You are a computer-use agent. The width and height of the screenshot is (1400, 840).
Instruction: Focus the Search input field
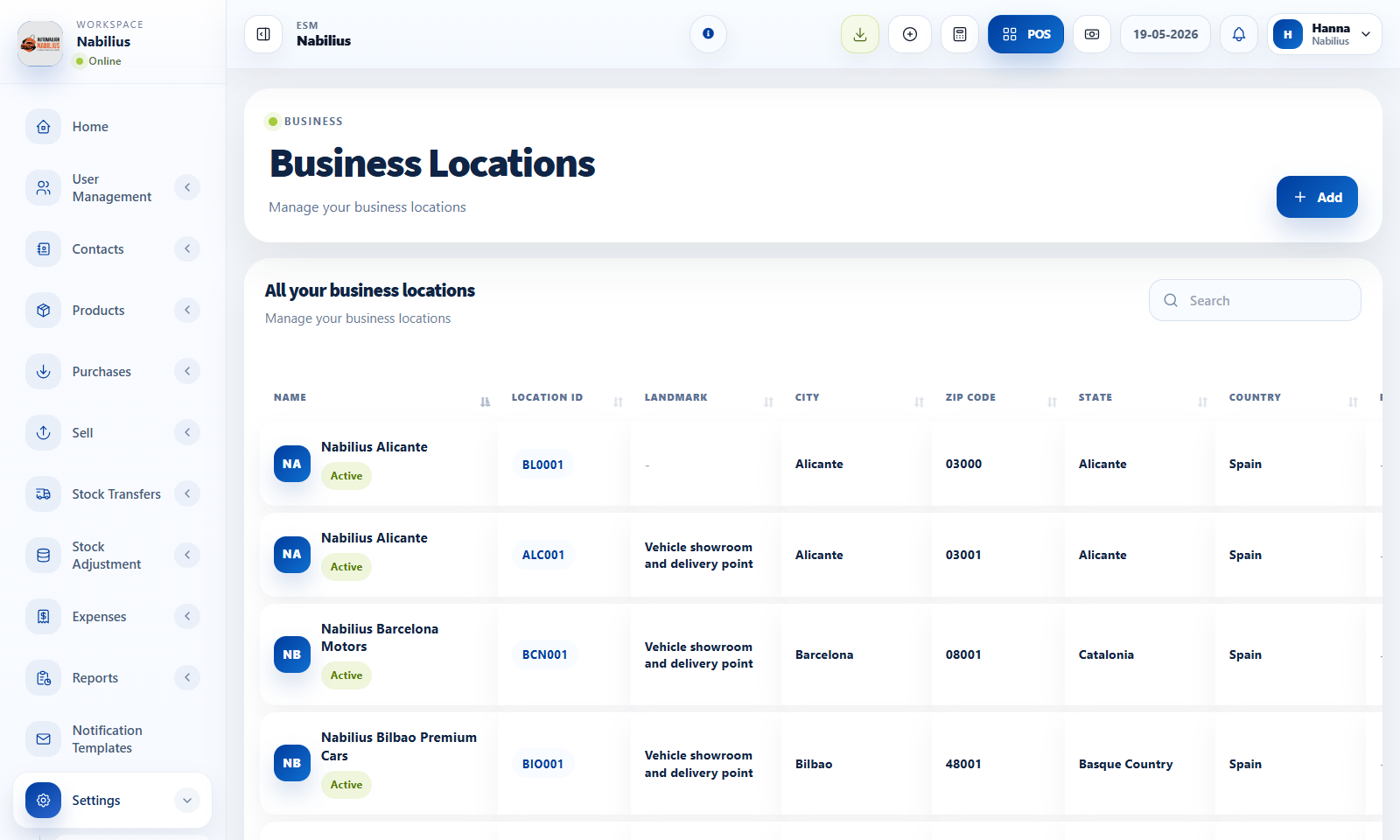pos(1255,300)
